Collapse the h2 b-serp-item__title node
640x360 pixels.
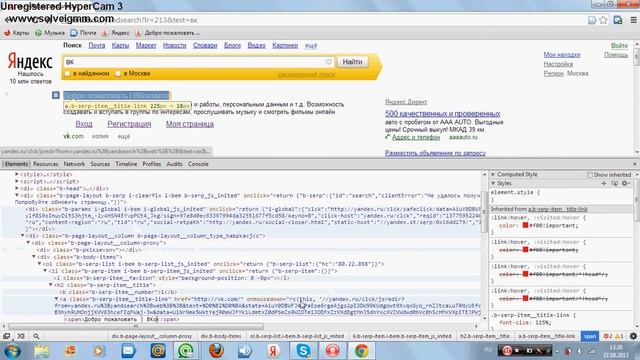51,284
